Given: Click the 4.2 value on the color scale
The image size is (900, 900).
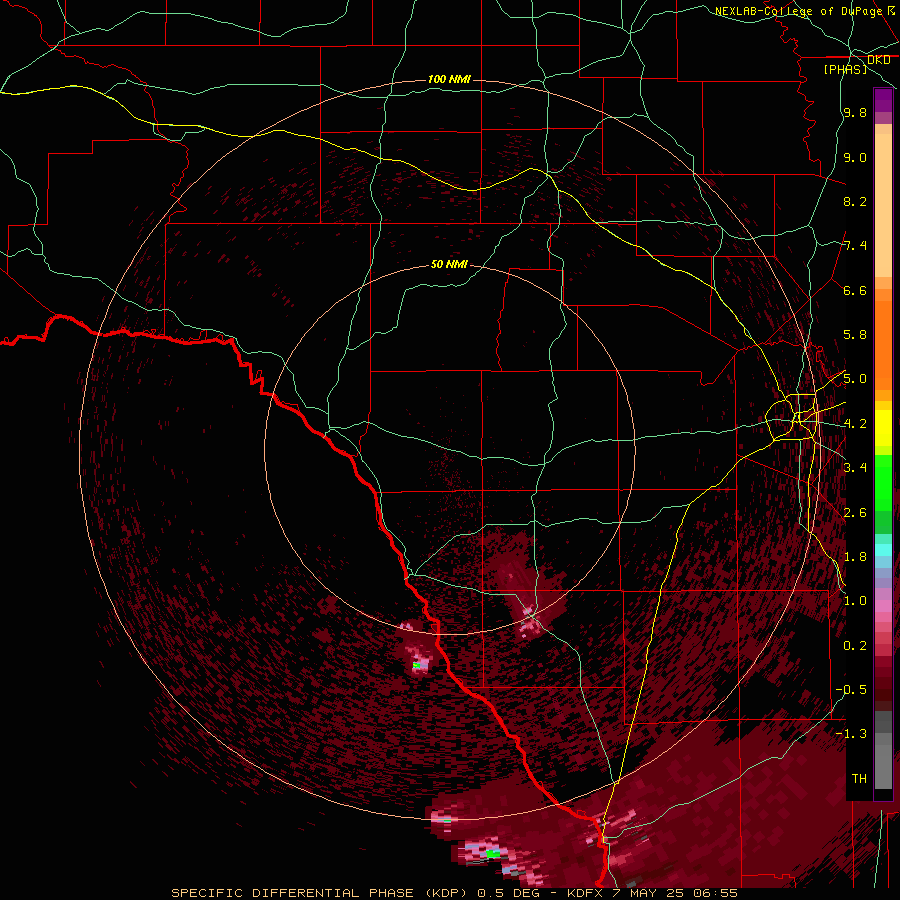Looking at the screenshot, I should coord(855,424).
